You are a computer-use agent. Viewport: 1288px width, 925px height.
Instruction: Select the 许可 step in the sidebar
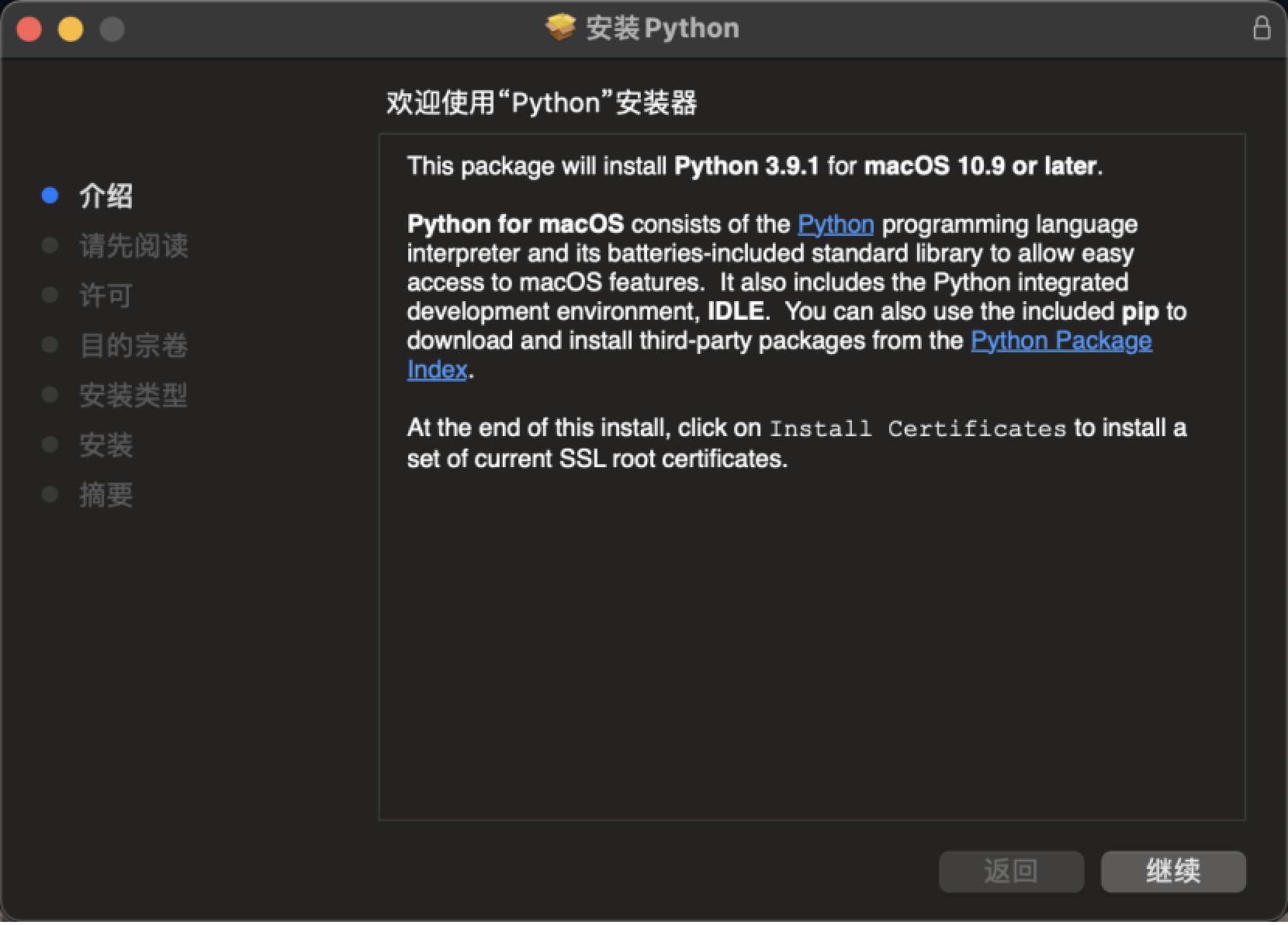click(x=105, y=296)
